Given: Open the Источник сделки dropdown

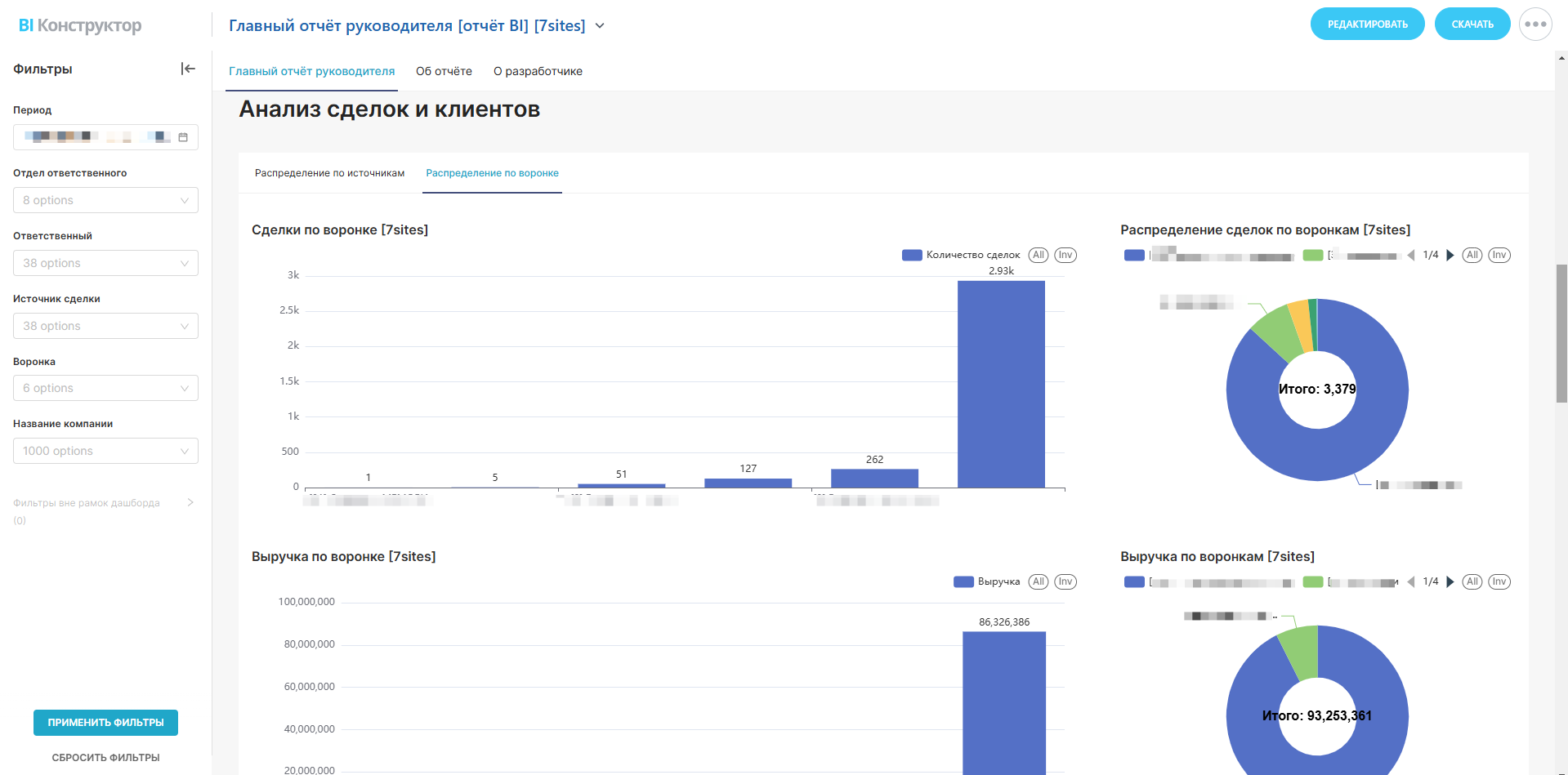Looking at the screenshot, I should tap(105, 327).
